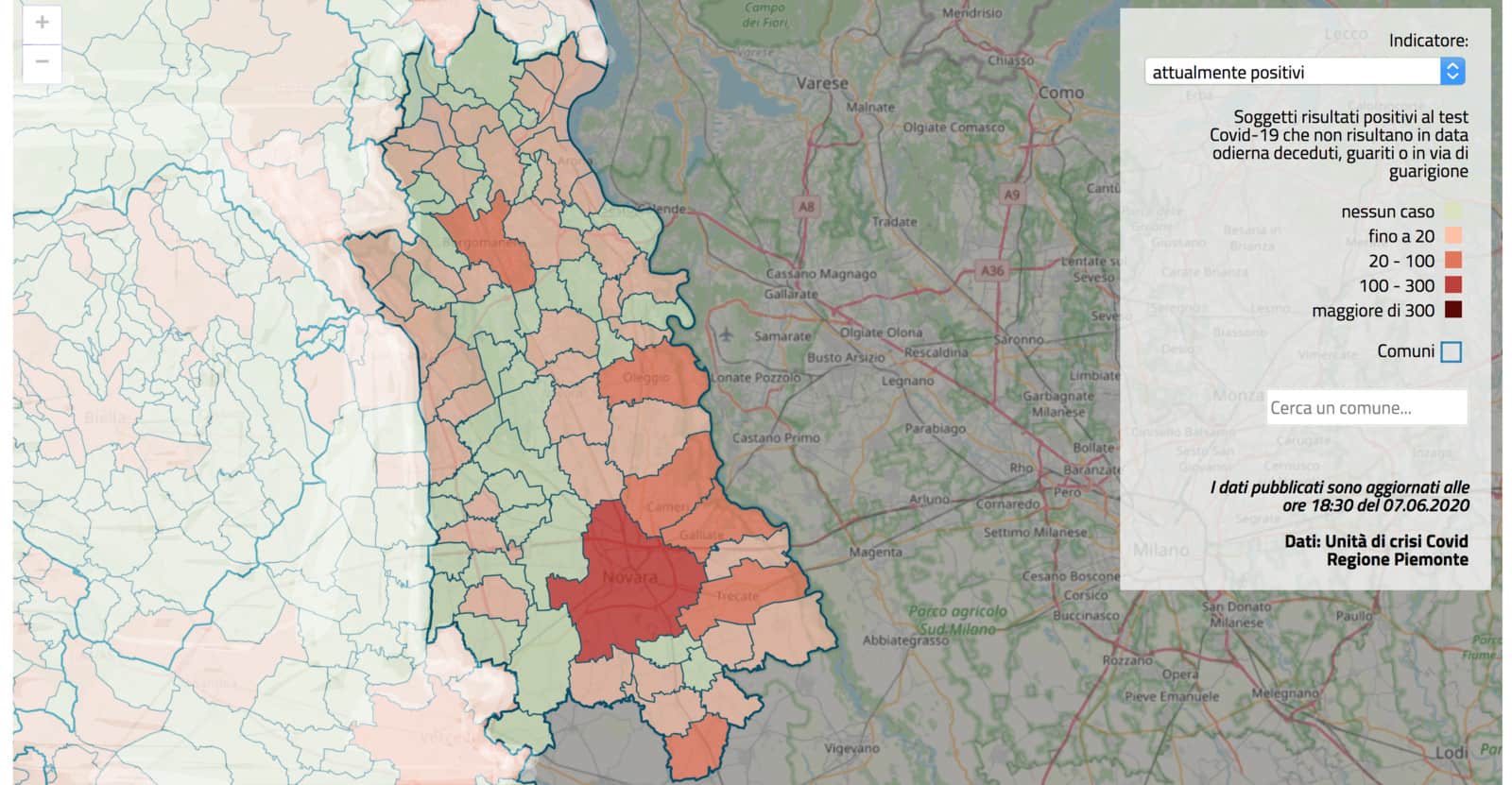Click the Vigevano label on the map
The image size is (1512, 785).
point(851,748)
